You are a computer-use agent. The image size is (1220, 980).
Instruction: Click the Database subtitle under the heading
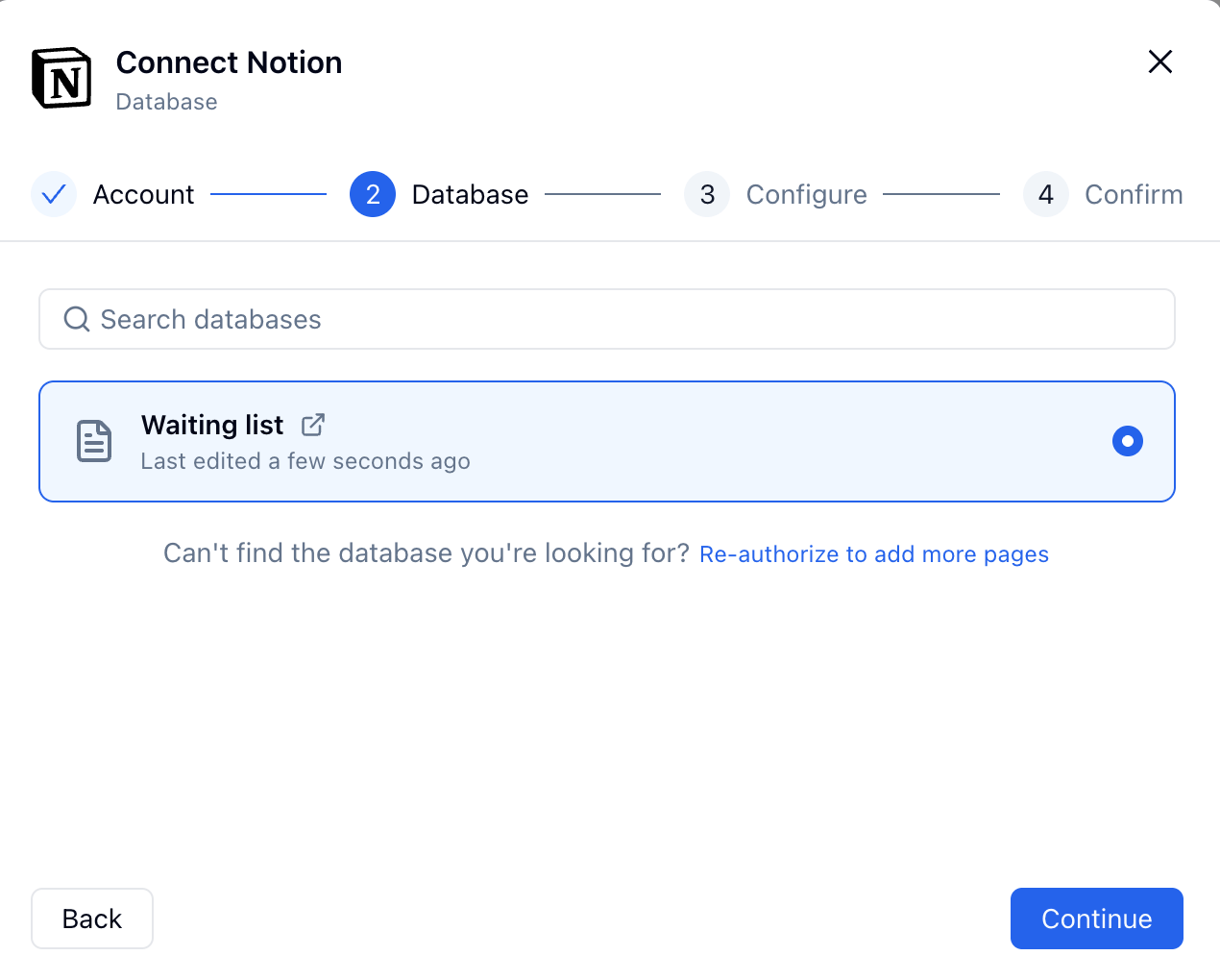[x=166, y=102]
